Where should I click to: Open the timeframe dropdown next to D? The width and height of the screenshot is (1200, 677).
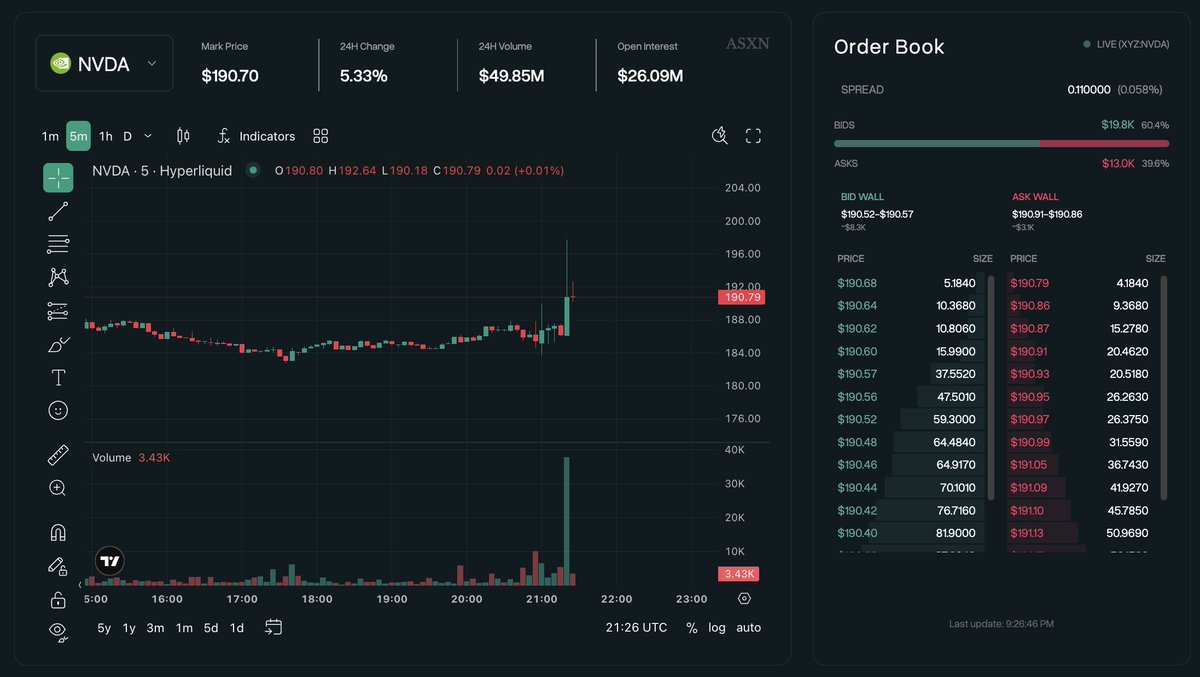(147, 136)
